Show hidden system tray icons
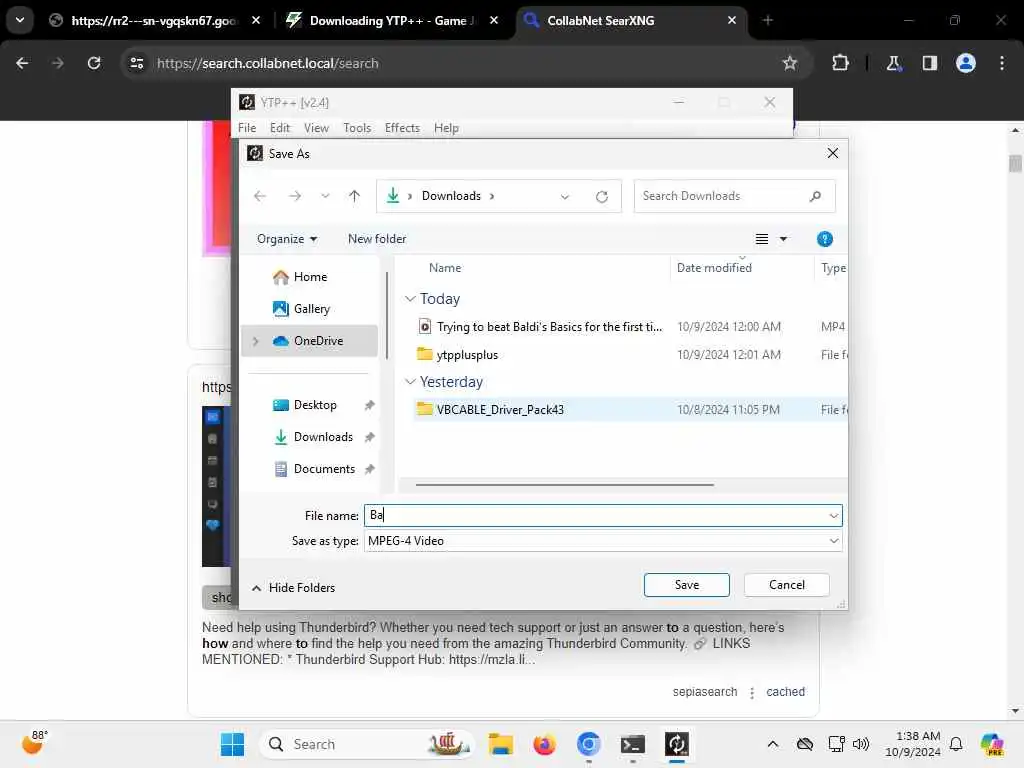 click(x=773, y=744)
